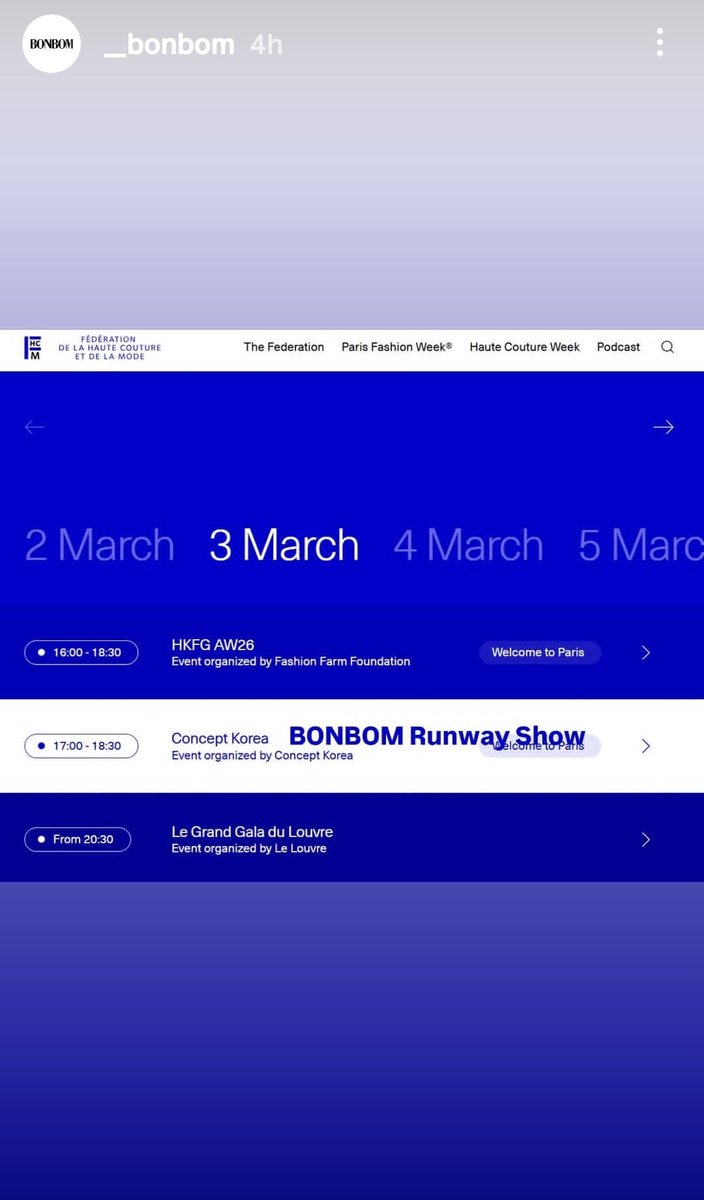Click the 17:00 - 18:30 time pill
This screenshot has width=704, height=1200.
point(81,746)
